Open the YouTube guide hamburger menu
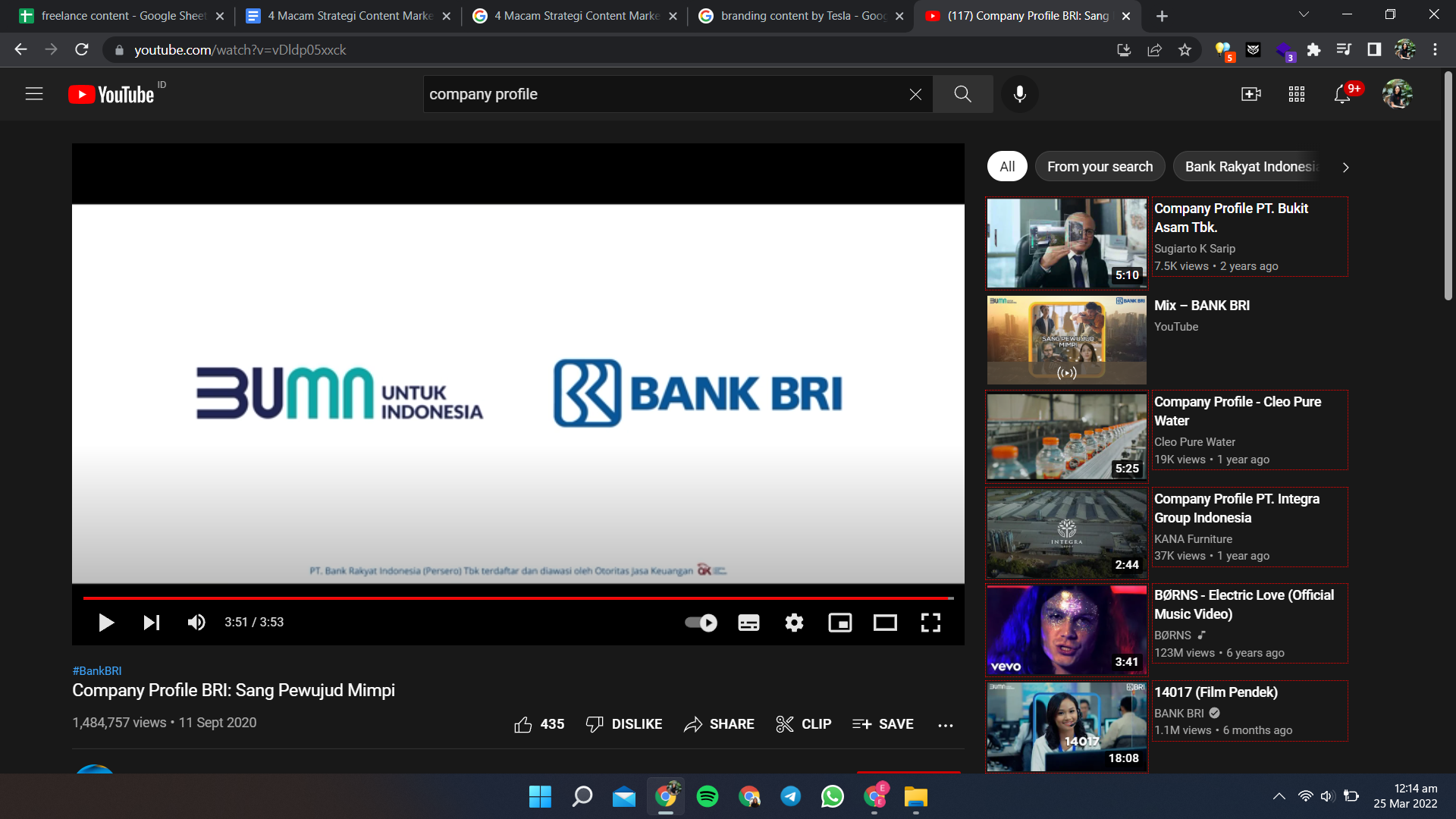This screenshot has height=819, width=1456. click(34, 94)
